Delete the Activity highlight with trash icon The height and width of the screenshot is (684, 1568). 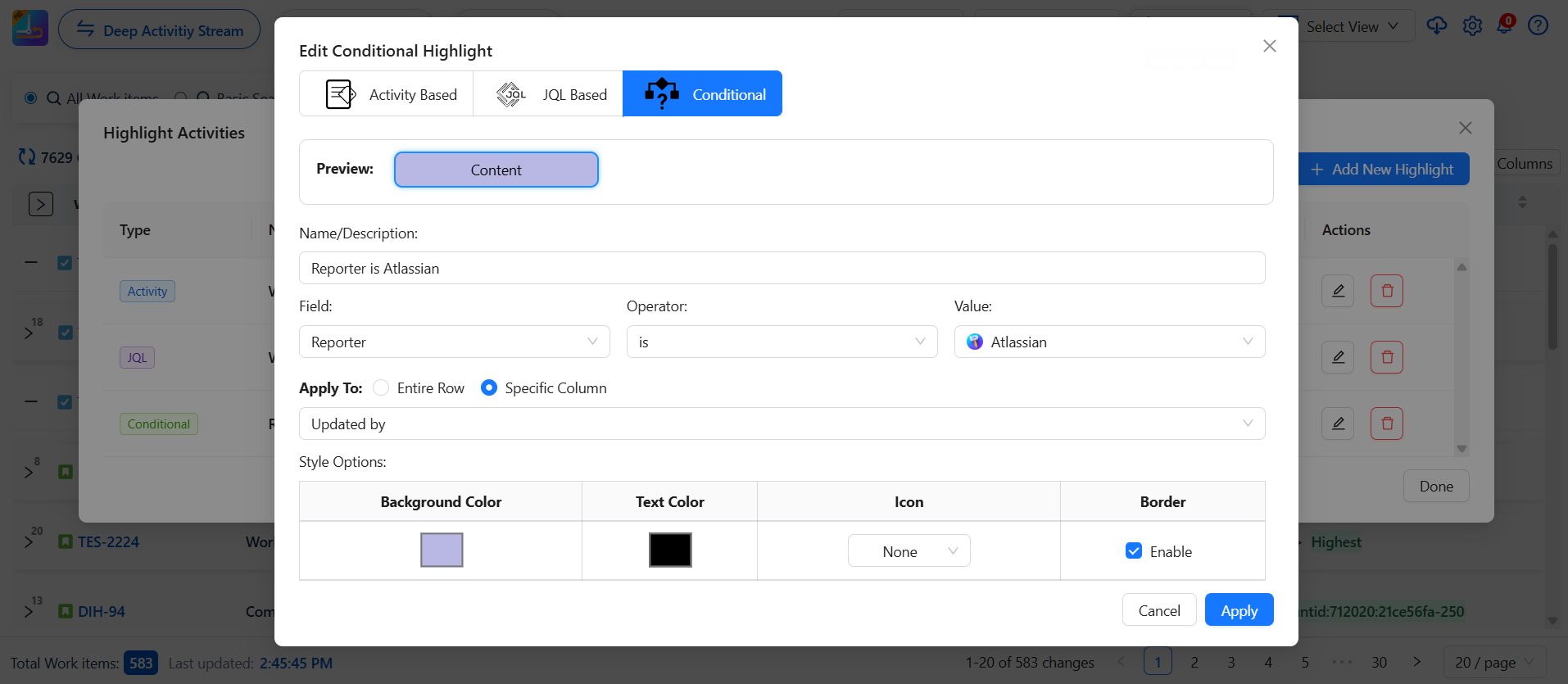(1386, 291)
